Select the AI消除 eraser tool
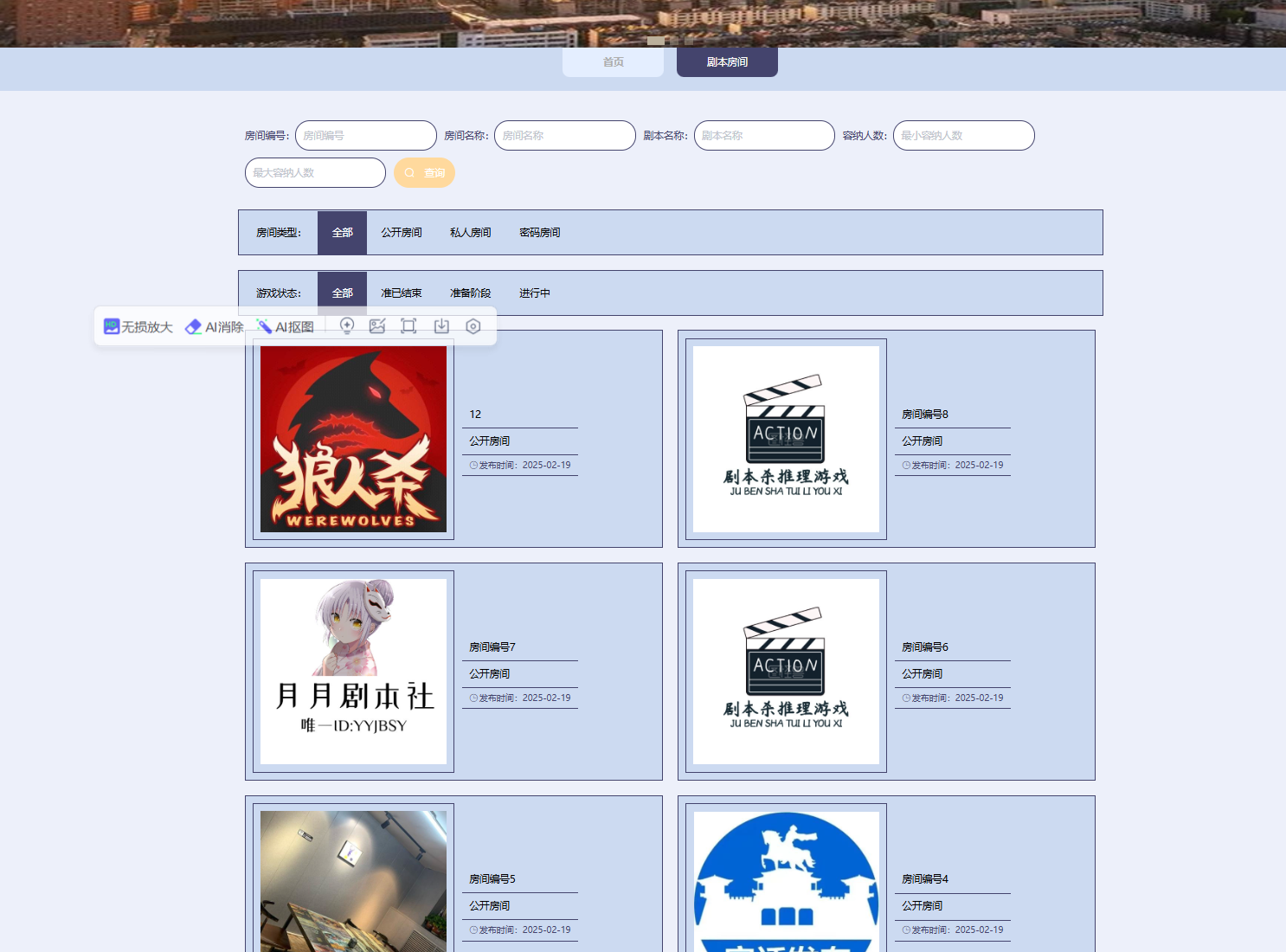Screen dimensions: 1286x952 (x=215, y=327)
